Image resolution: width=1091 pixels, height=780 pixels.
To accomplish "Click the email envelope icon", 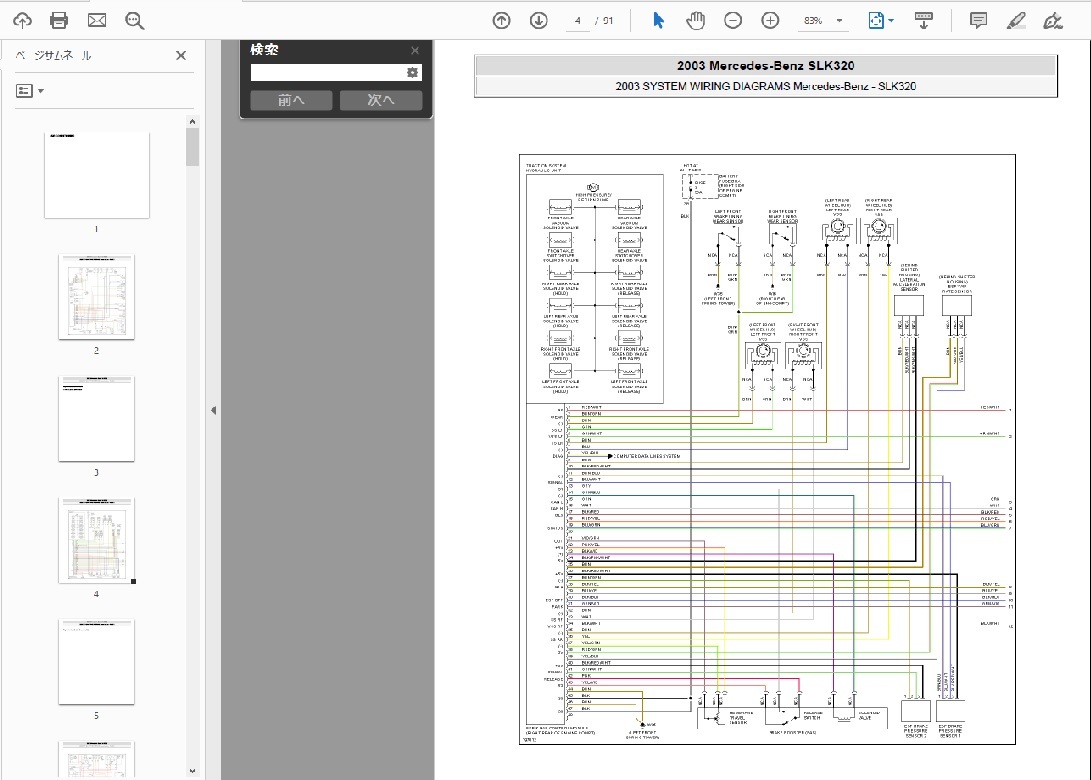I will tap(97, 20).
